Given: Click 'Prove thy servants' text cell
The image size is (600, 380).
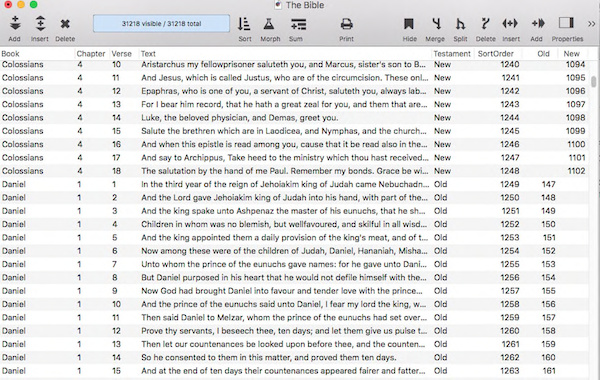Looking at the screenshot, I should (x=285, y=331).
